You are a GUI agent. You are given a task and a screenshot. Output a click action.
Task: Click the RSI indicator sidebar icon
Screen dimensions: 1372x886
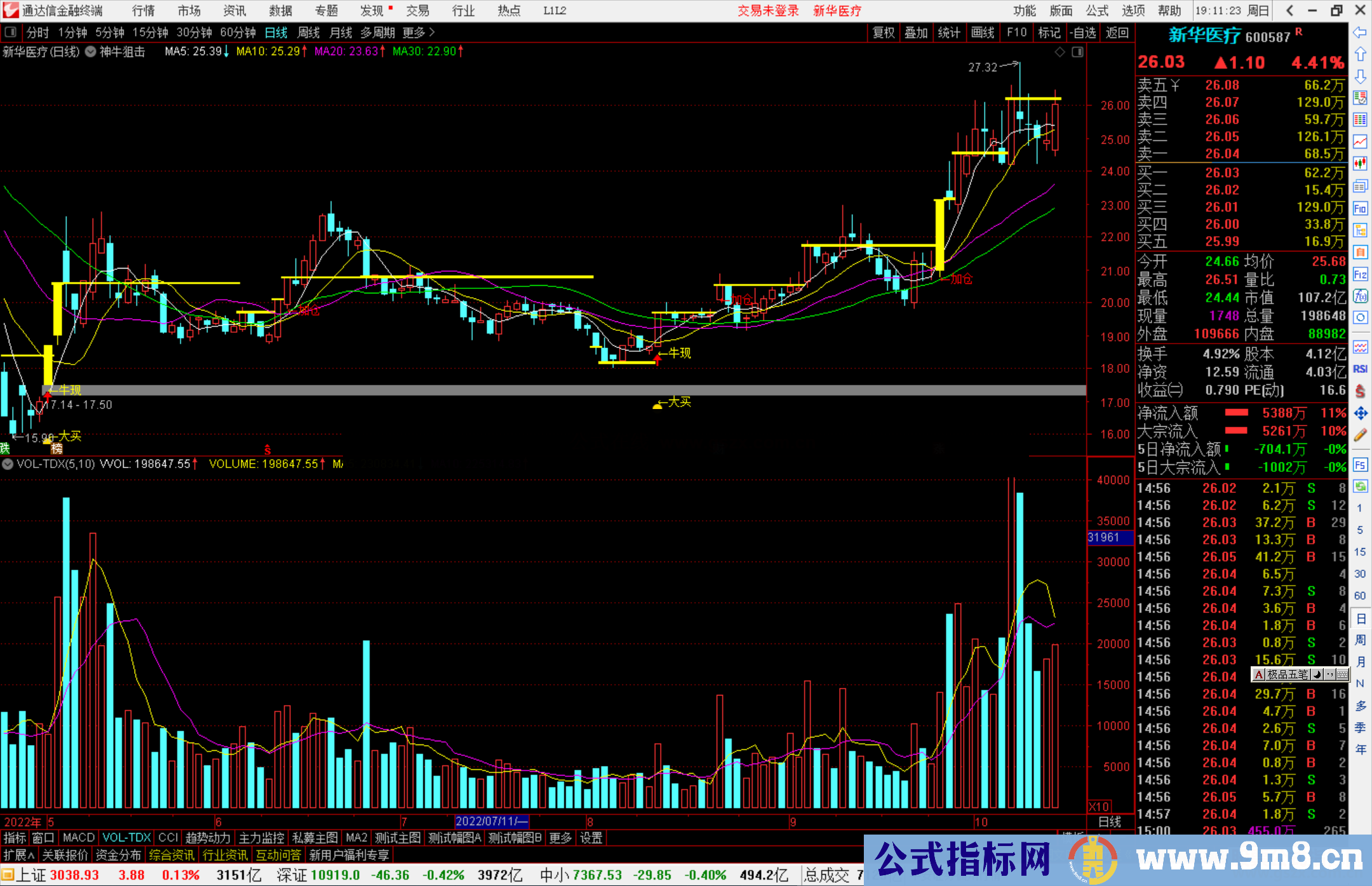pos(1360,369)
